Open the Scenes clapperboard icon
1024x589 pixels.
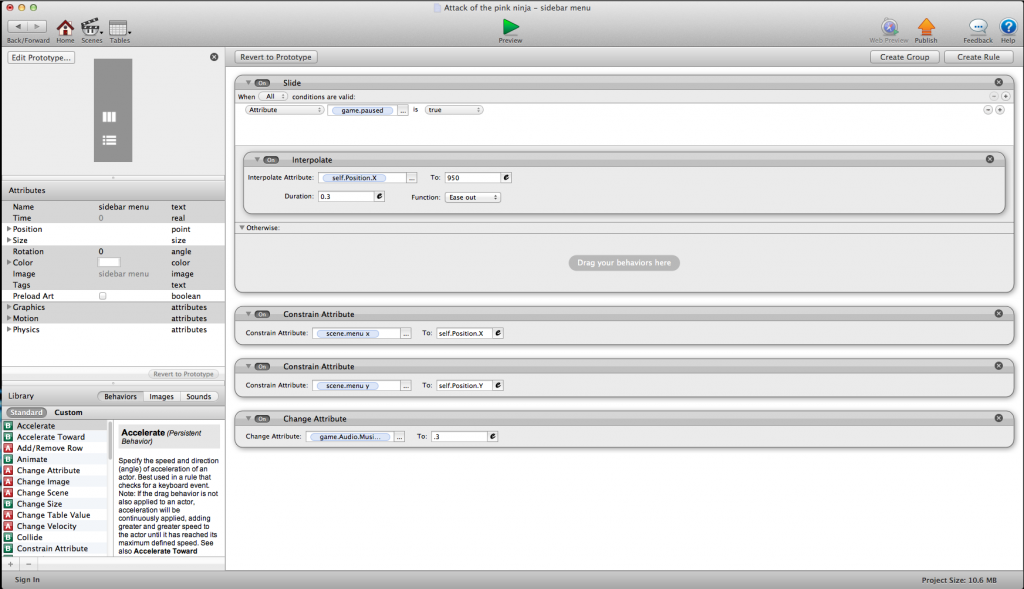click(x=91, y=27)
